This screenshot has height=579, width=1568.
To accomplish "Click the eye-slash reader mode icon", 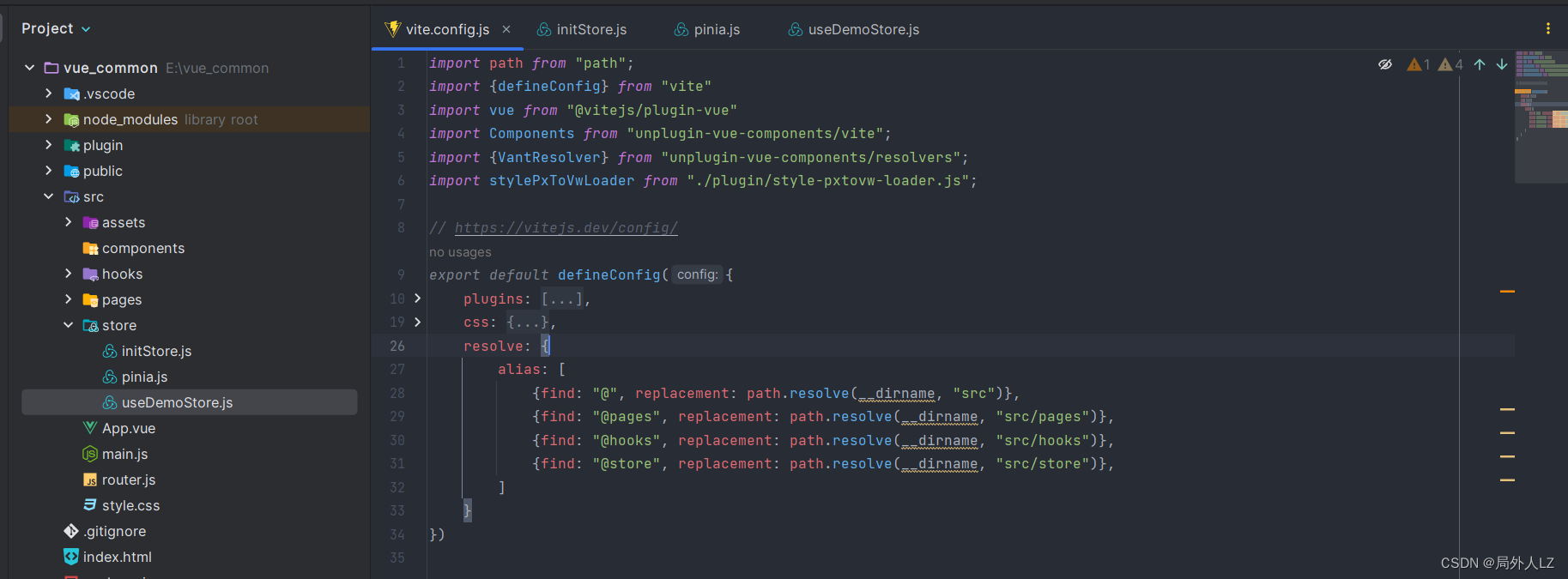I will click(1385, 64).
